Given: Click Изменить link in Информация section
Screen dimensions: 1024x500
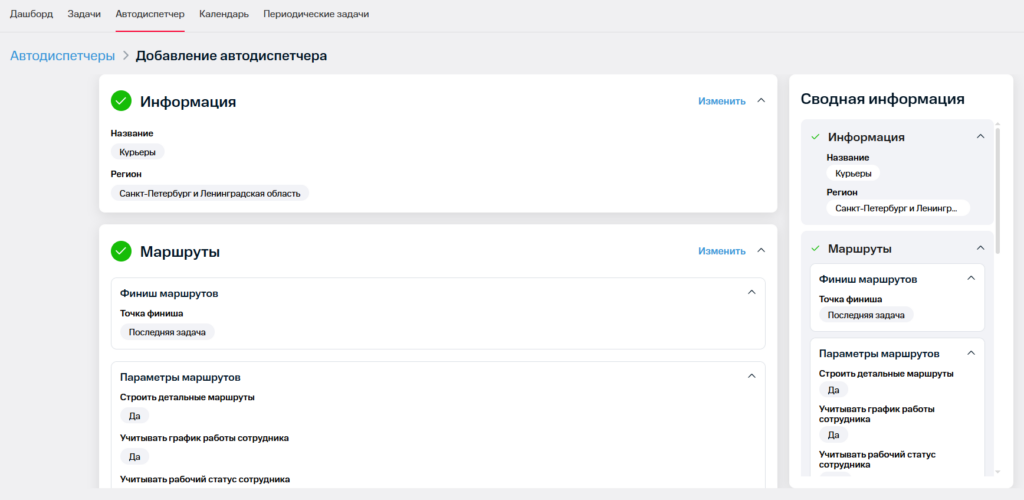Looking at the screenshot, I should (x=721, y=101).
